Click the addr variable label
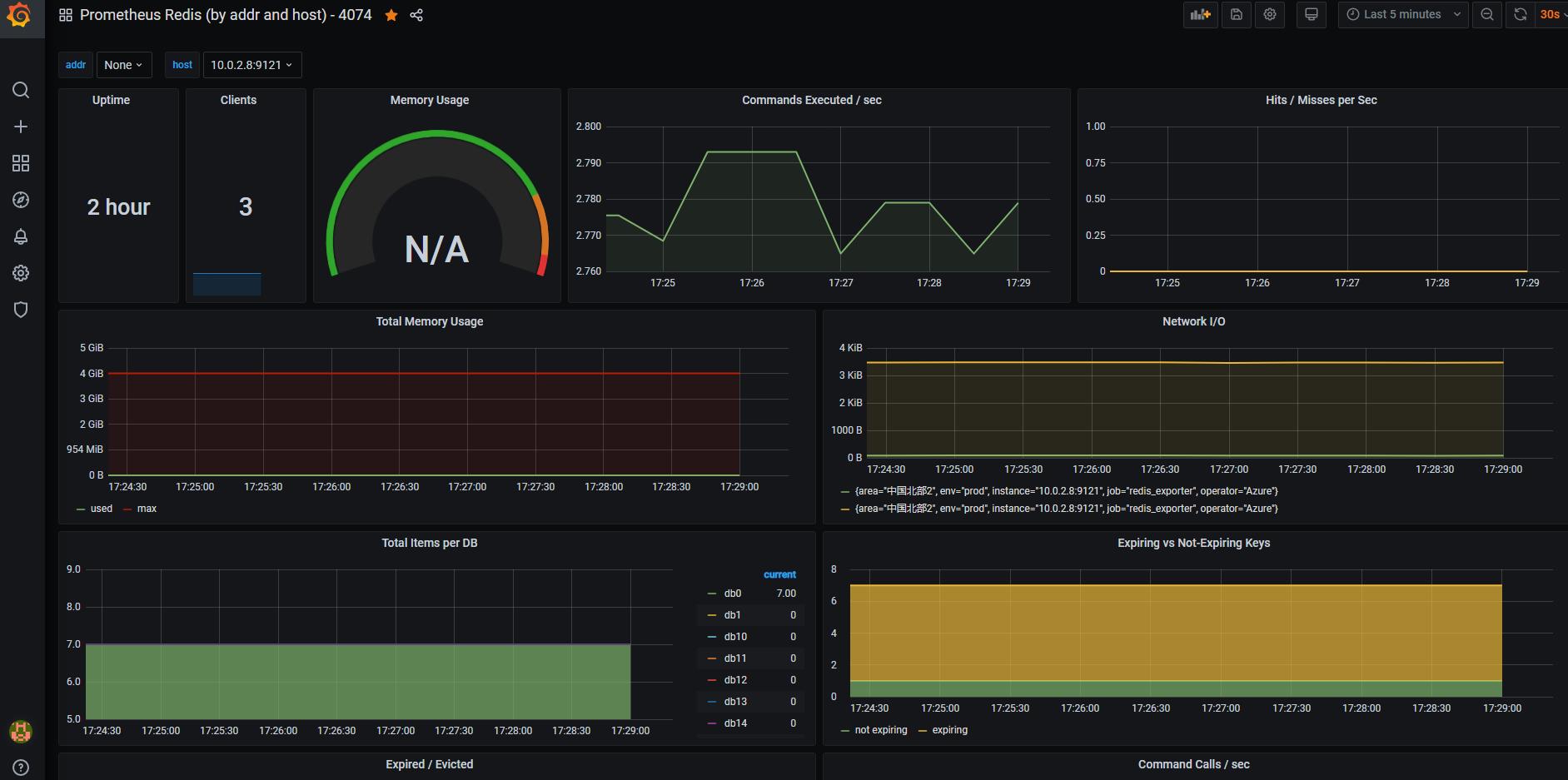This screenshot has height=780, width=1568. [x=76, y=65]
